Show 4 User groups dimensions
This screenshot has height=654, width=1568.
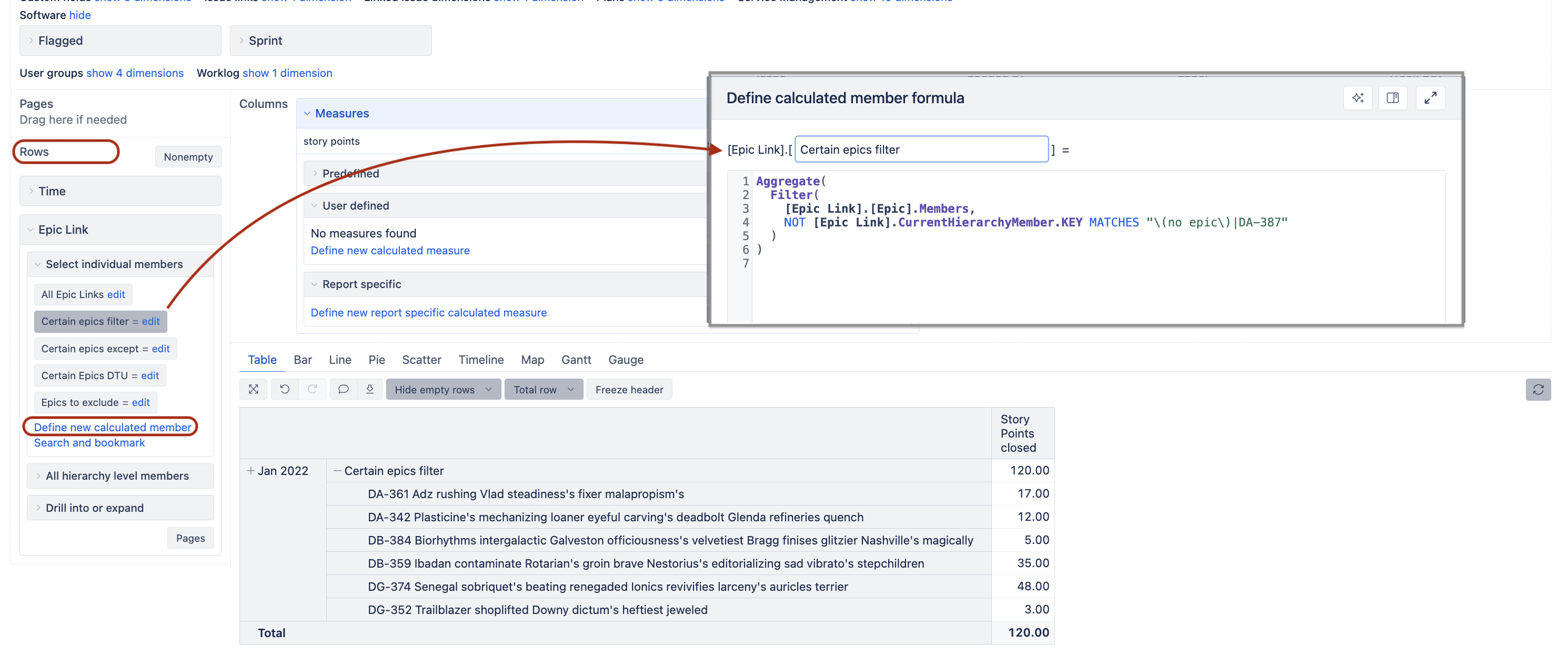point(135,73)
